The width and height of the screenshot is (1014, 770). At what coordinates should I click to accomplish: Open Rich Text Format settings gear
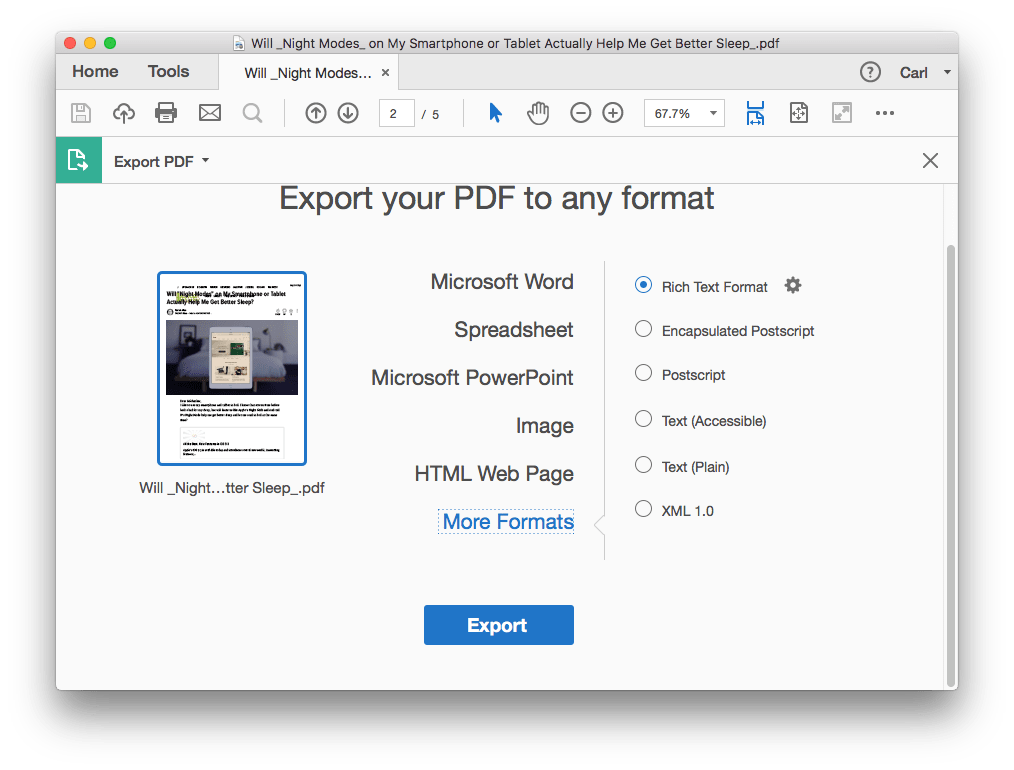793,285
